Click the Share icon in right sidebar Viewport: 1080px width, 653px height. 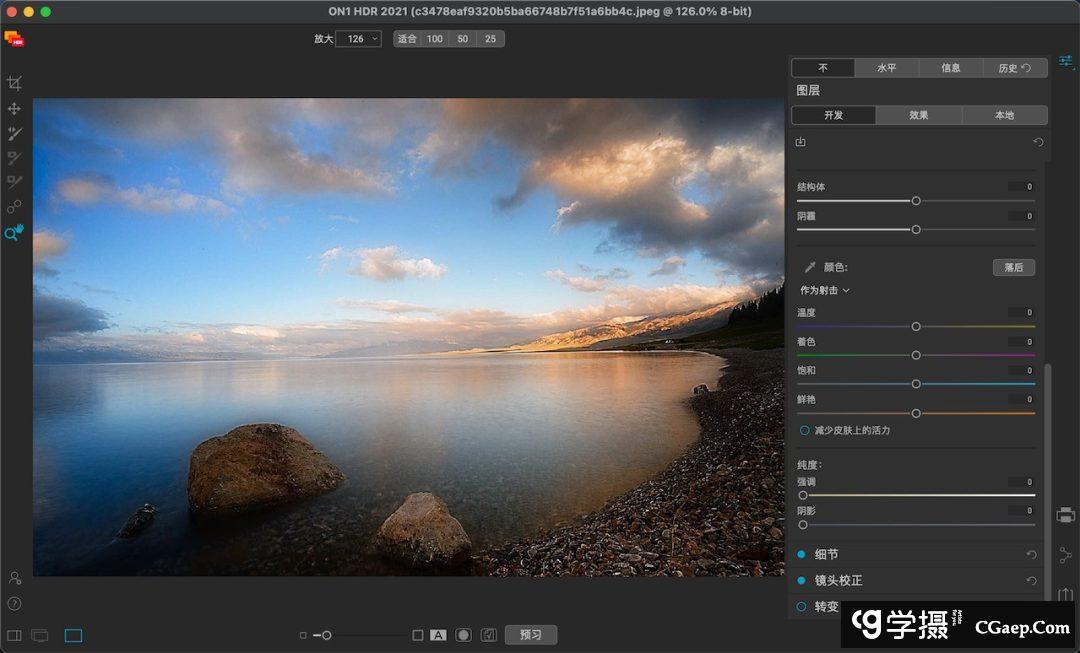pyautogui.click(x=1065, y=555)
